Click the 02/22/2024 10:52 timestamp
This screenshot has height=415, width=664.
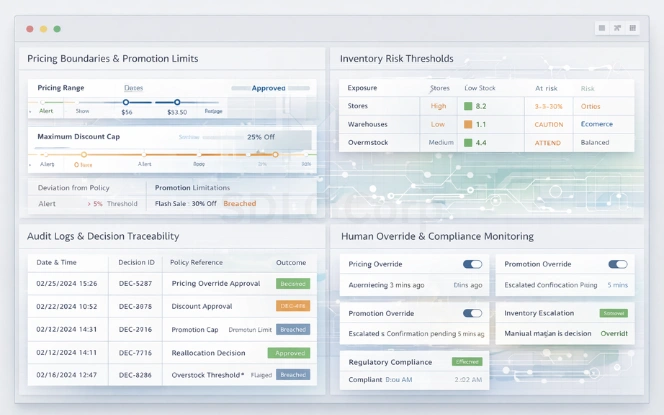[x=66, y=306]
